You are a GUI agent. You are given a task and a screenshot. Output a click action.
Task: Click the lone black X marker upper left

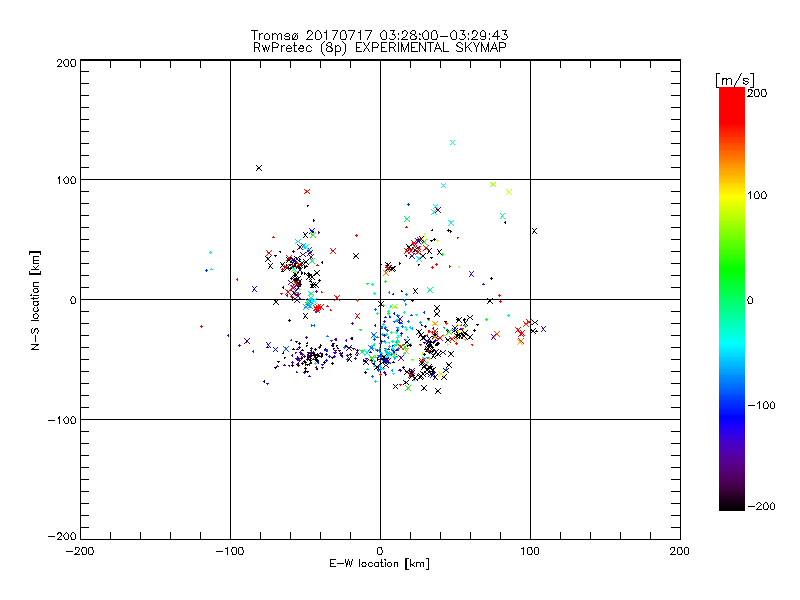click(x=259, y=168)
